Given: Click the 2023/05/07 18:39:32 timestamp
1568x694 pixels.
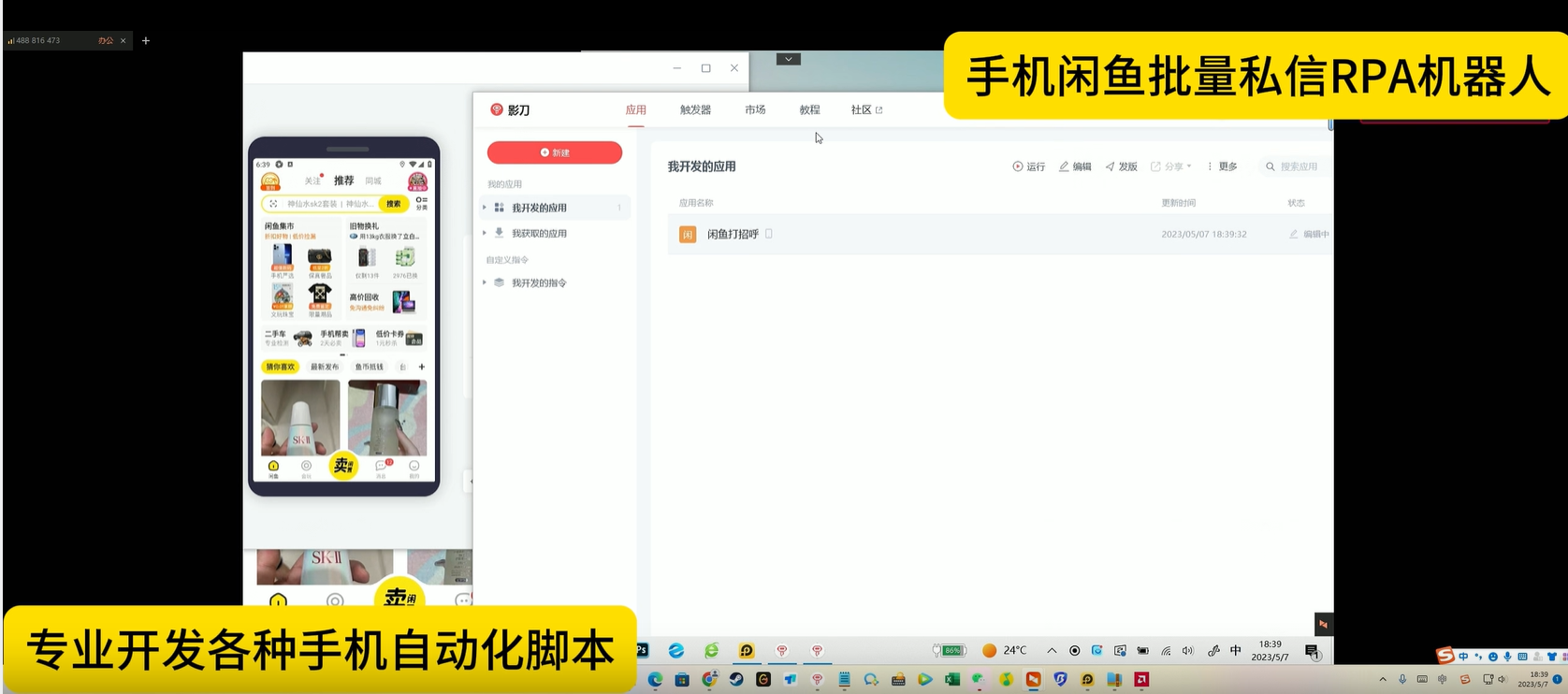Looking at the screenshot, I should pyautogui.click(x=1204, y=234).
